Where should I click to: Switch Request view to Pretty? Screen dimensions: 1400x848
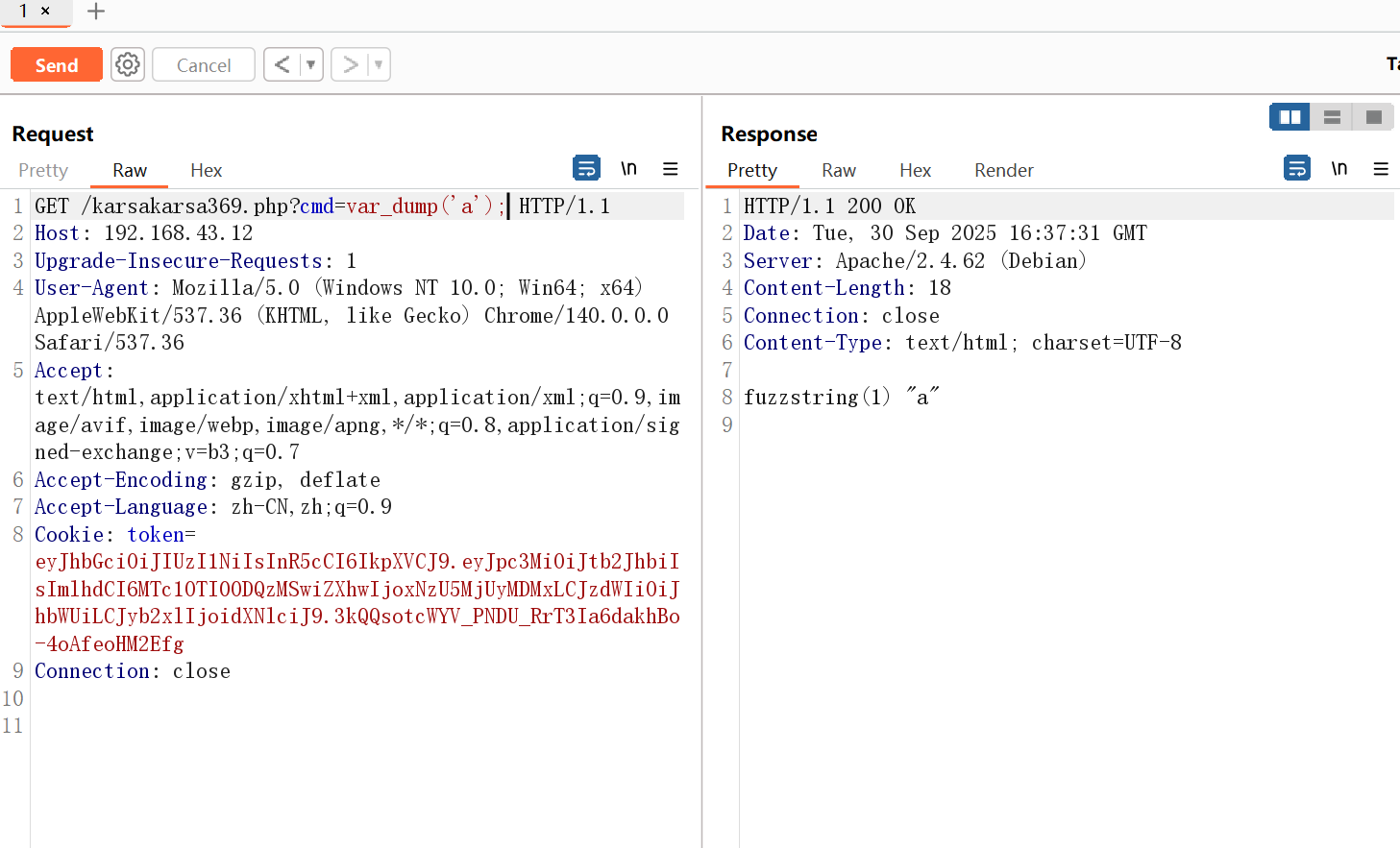point(43,170)
